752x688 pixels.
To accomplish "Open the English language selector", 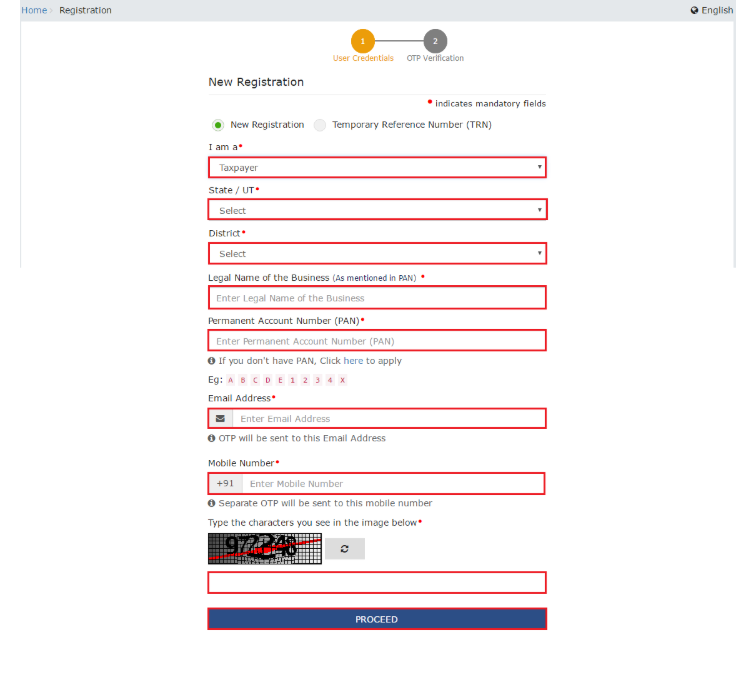I will [712, 10].
